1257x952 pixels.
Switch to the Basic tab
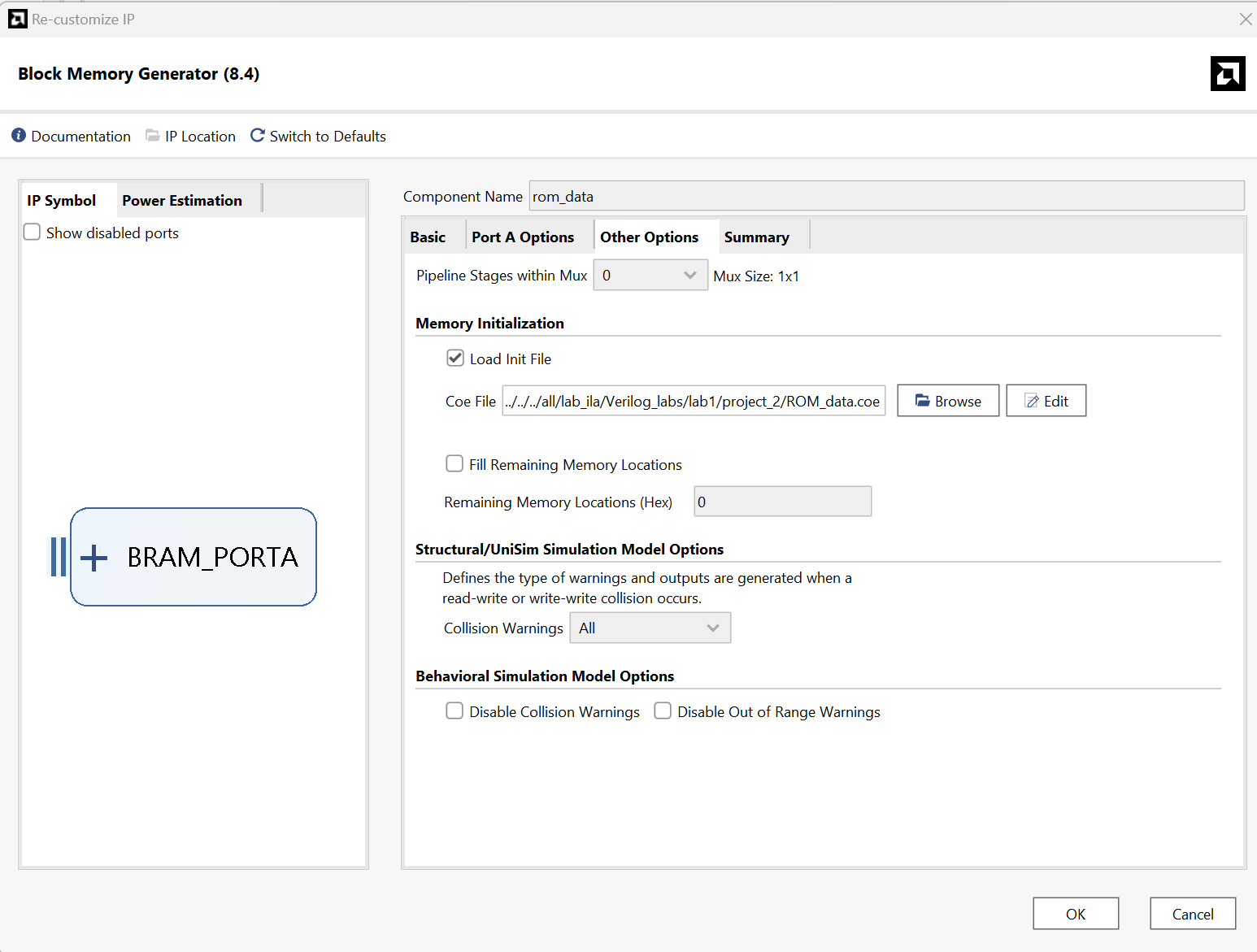tap(428, 237)
